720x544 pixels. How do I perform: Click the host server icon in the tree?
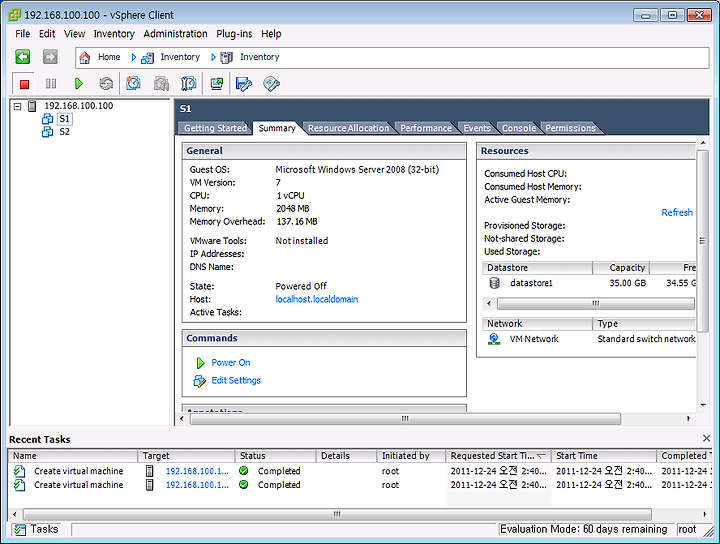pos(32,106)
